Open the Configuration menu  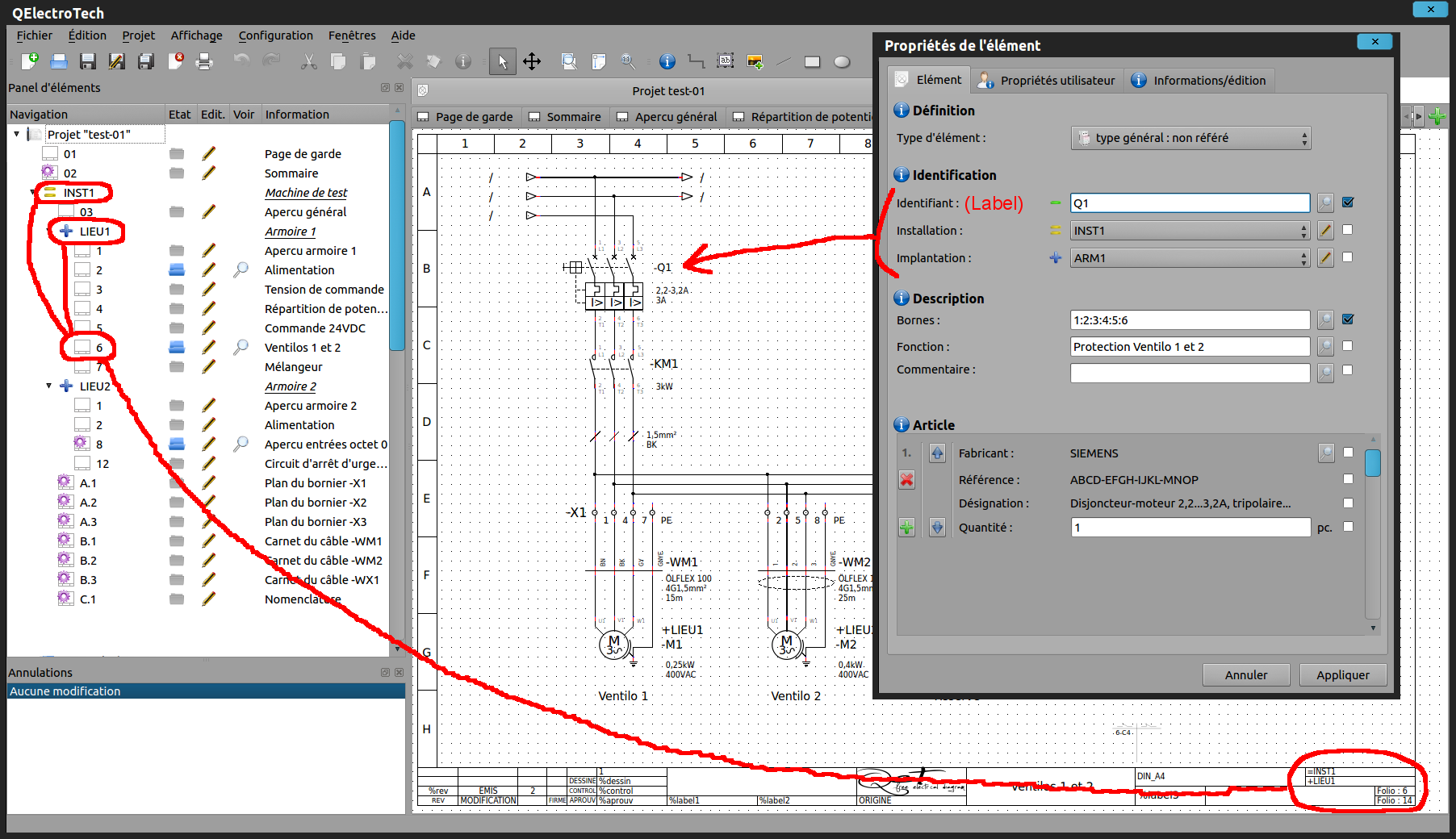coord(275,35)
